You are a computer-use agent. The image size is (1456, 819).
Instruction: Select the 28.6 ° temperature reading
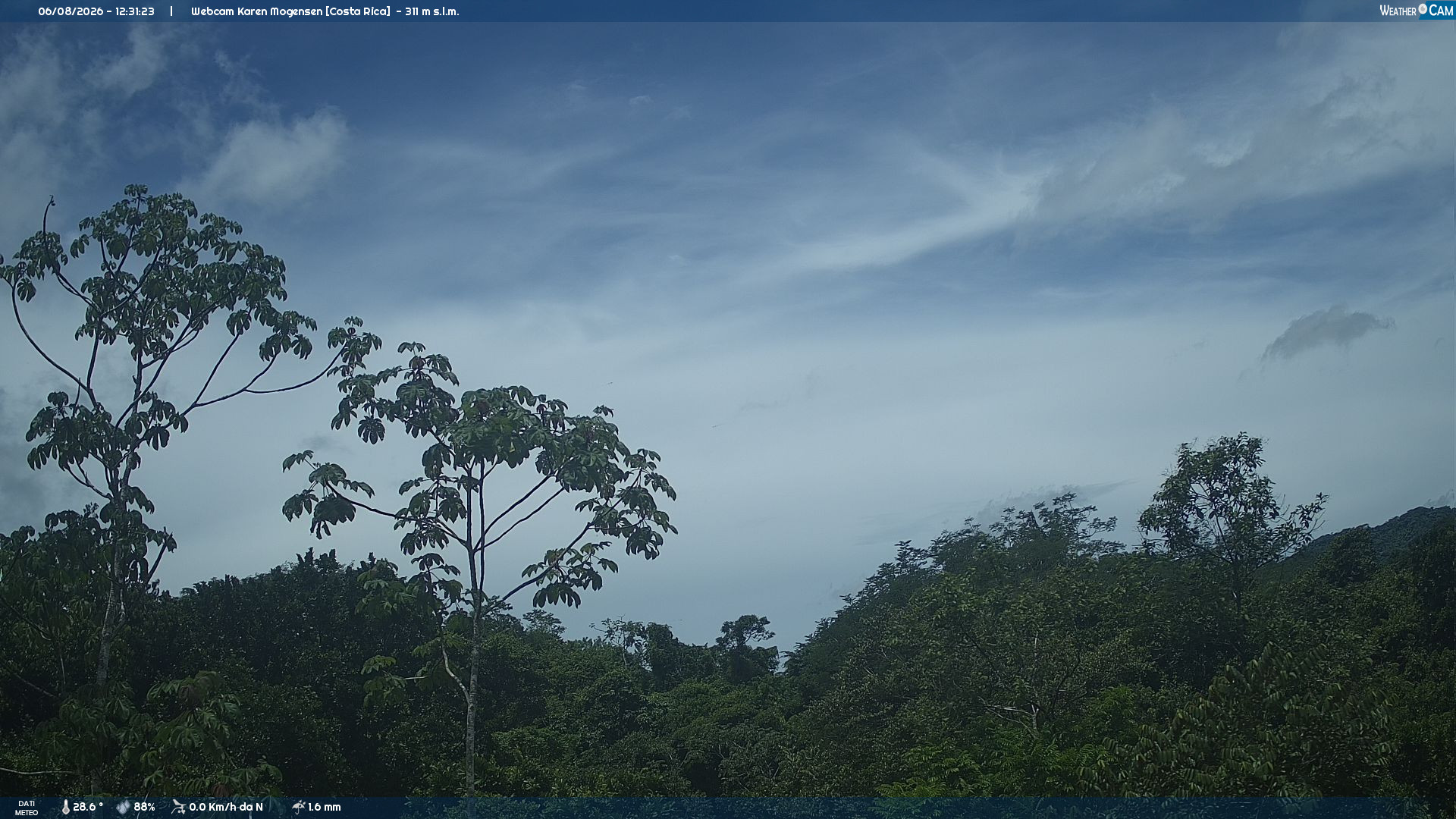point(88,807)
